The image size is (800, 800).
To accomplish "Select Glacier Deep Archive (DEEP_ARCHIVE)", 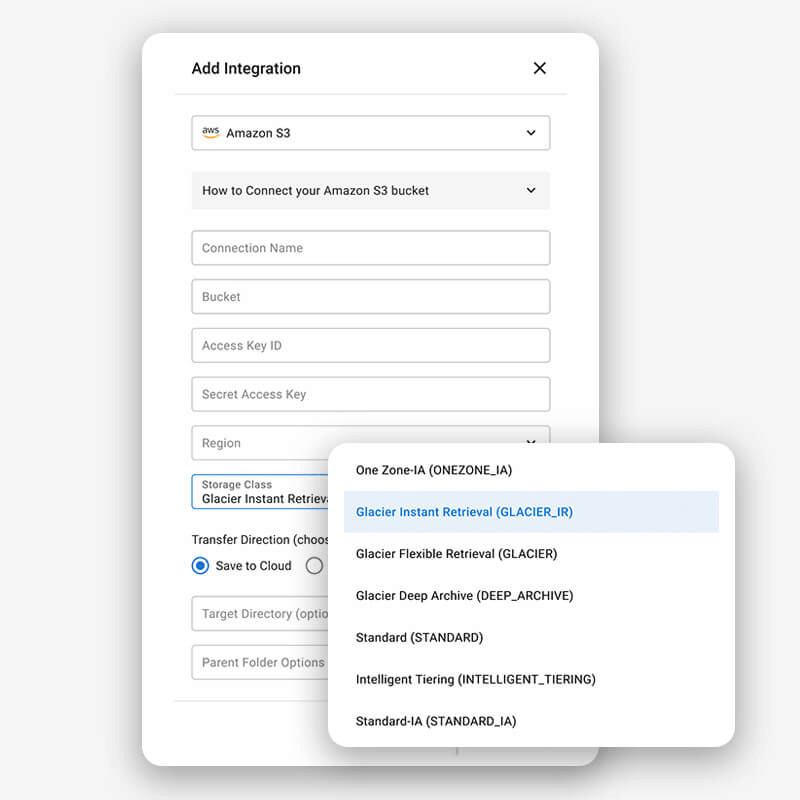I will pos(464,596).
